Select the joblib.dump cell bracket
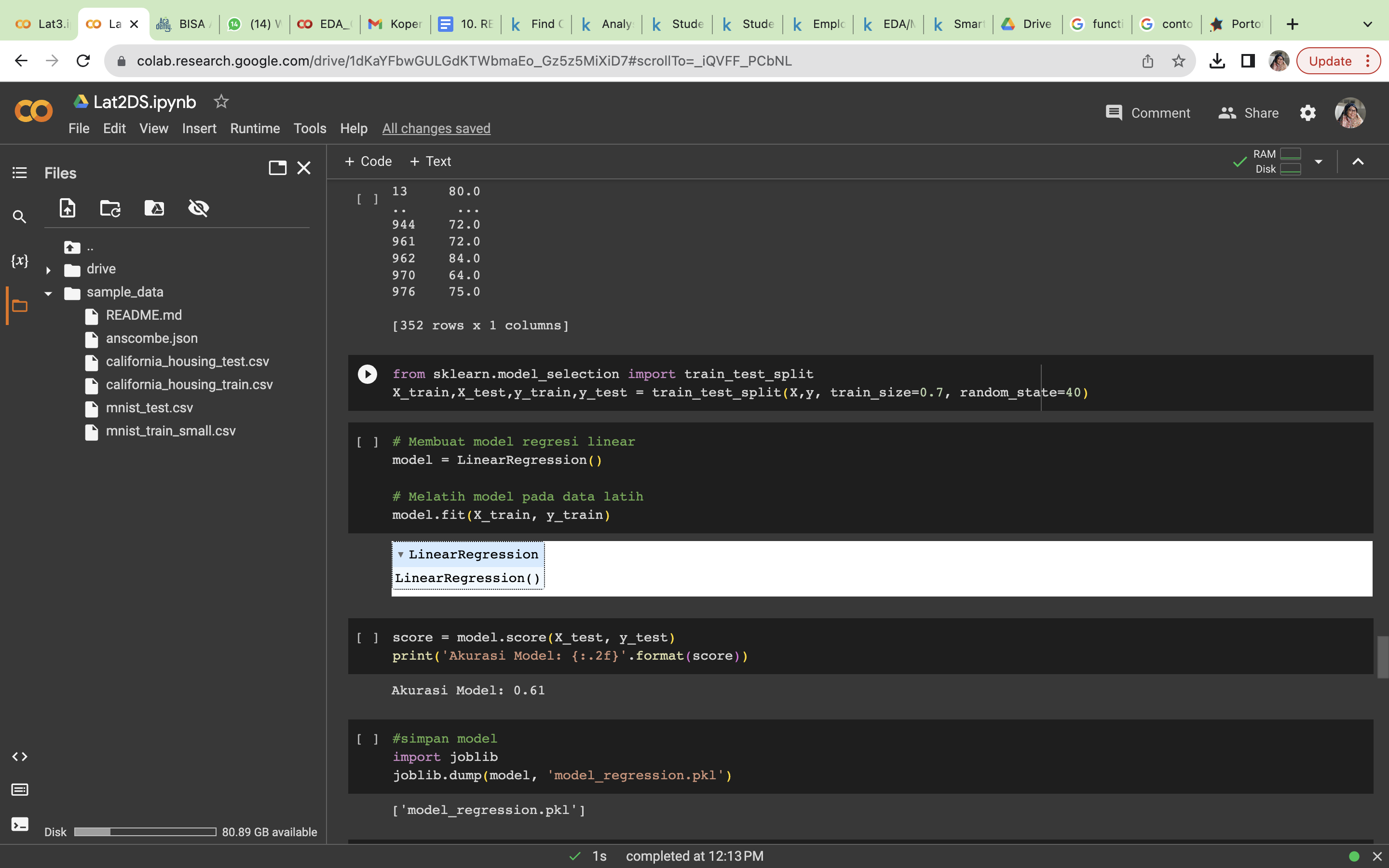 [368, 739]
